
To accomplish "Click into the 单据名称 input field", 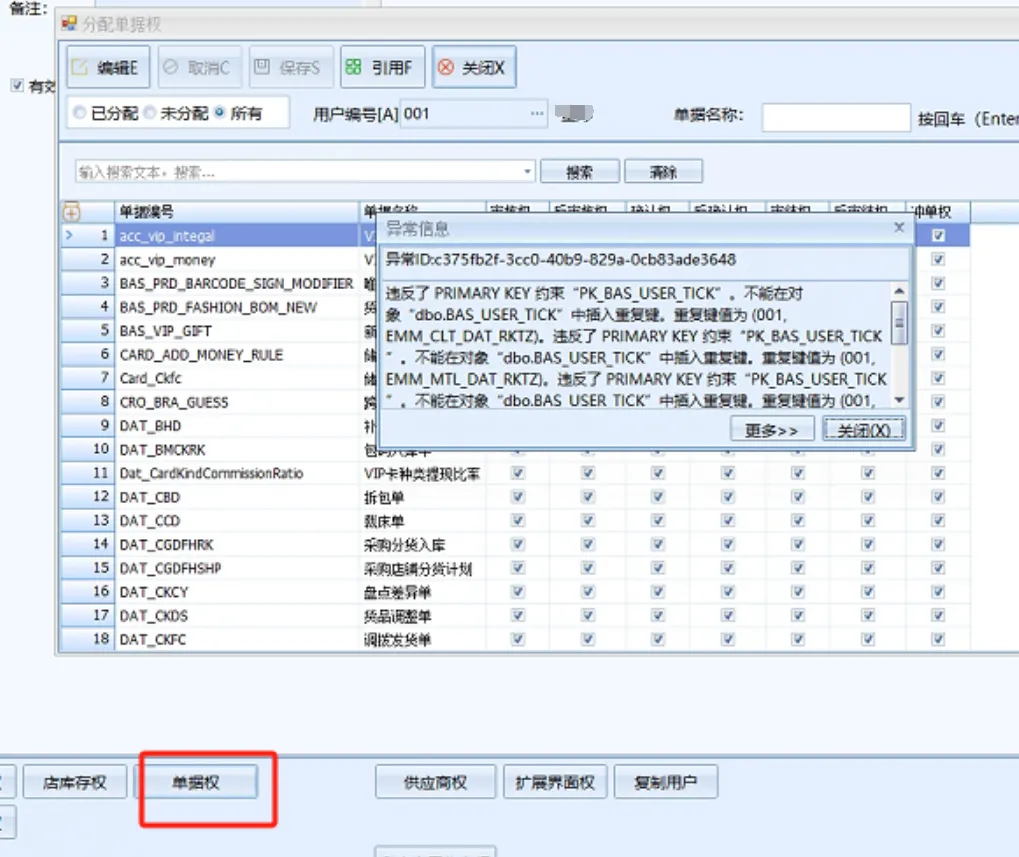I will pyautogui.click(x=835, y=118).
